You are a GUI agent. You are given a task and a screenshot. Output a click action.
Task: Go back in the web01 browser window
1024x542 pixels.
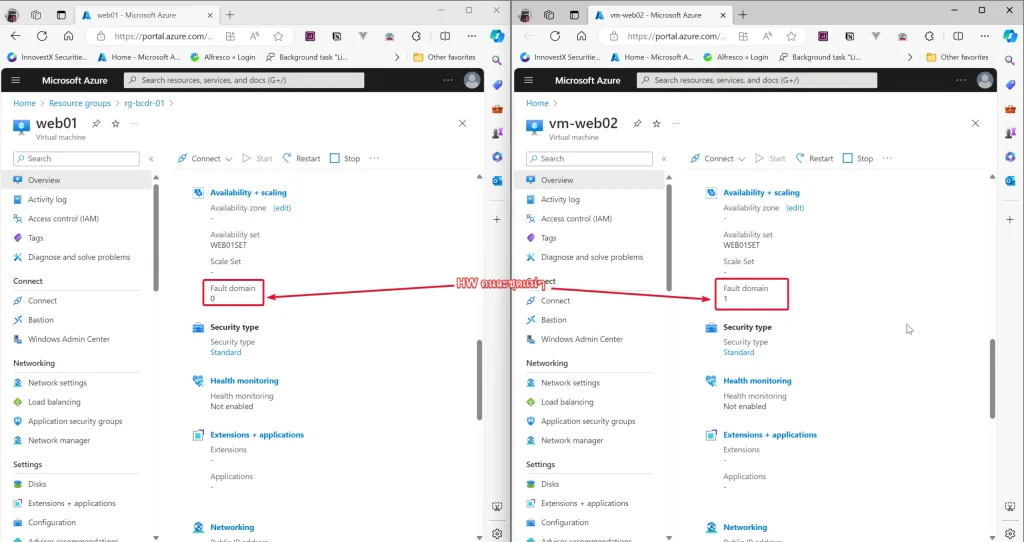(x=16, y=36)
